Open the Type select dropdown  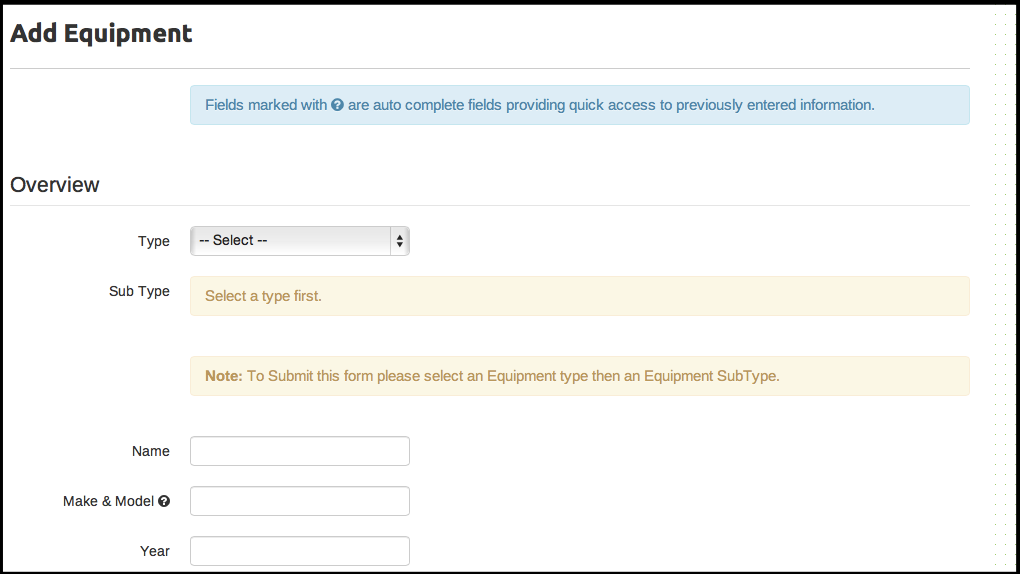[290, 241]
